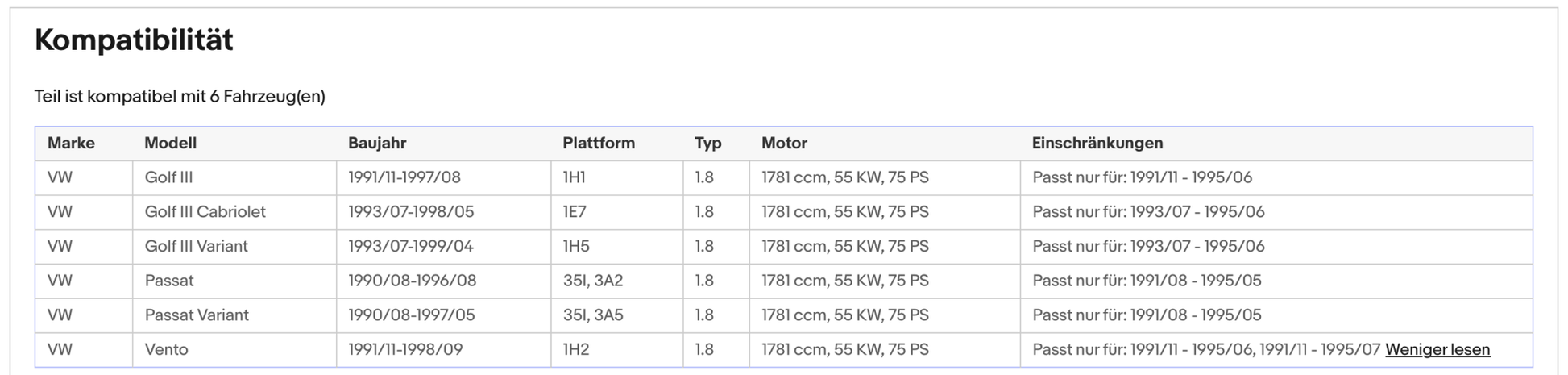The height and width of the screenshot is (375, 1568).
Task: Click the "Golf III Variant" model cell
Action: (x=196, y=246)
